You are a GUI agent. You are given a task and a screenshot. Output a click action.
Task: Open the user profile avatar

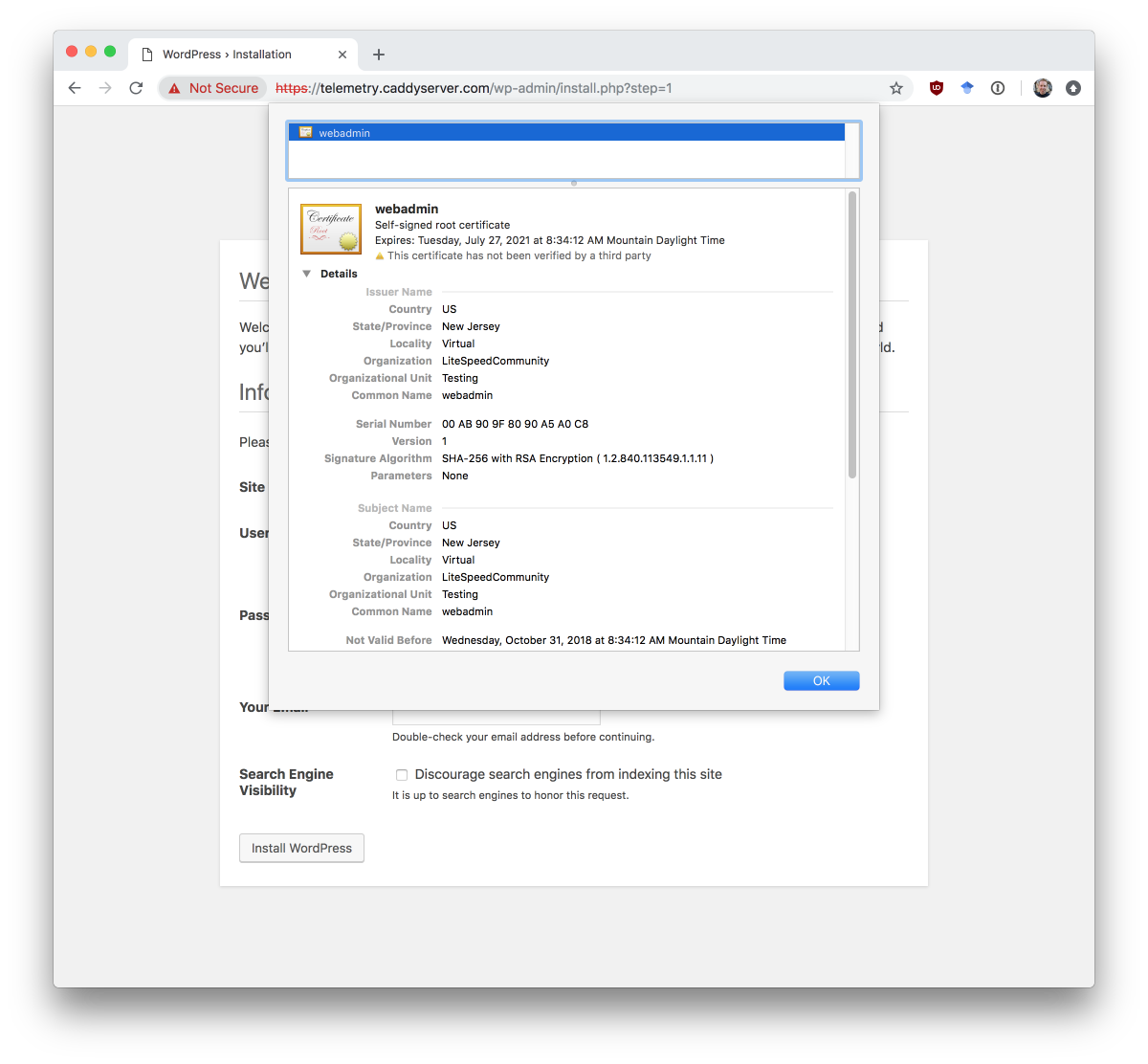[x=1043, y=88]
